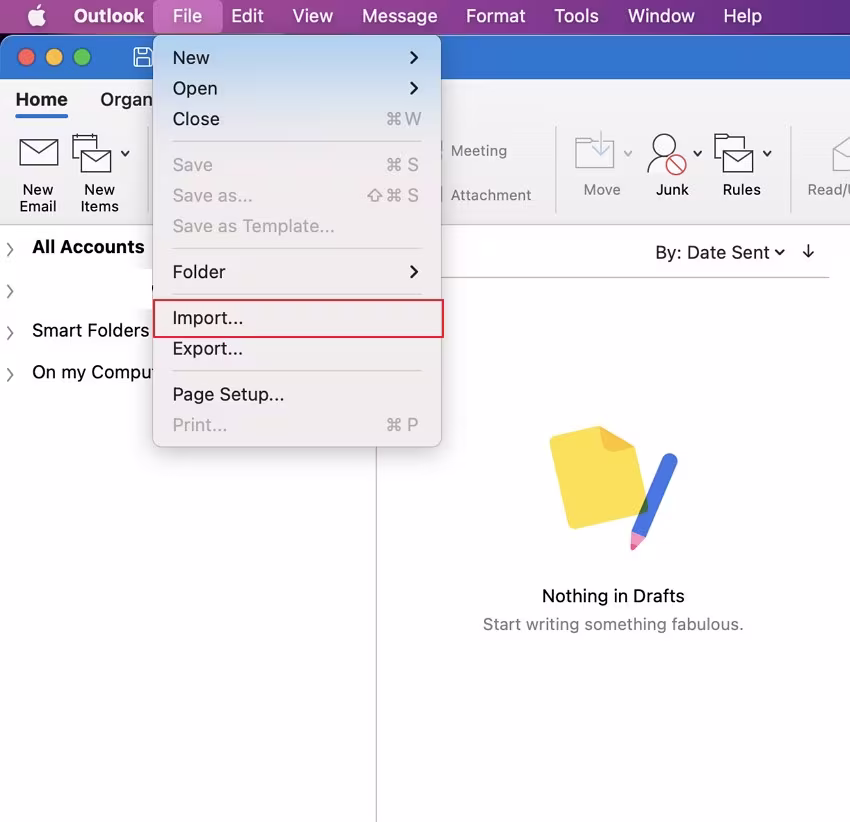Click the Move folder icon
This screenshot has width=850, height=822.
click(594, 152)
